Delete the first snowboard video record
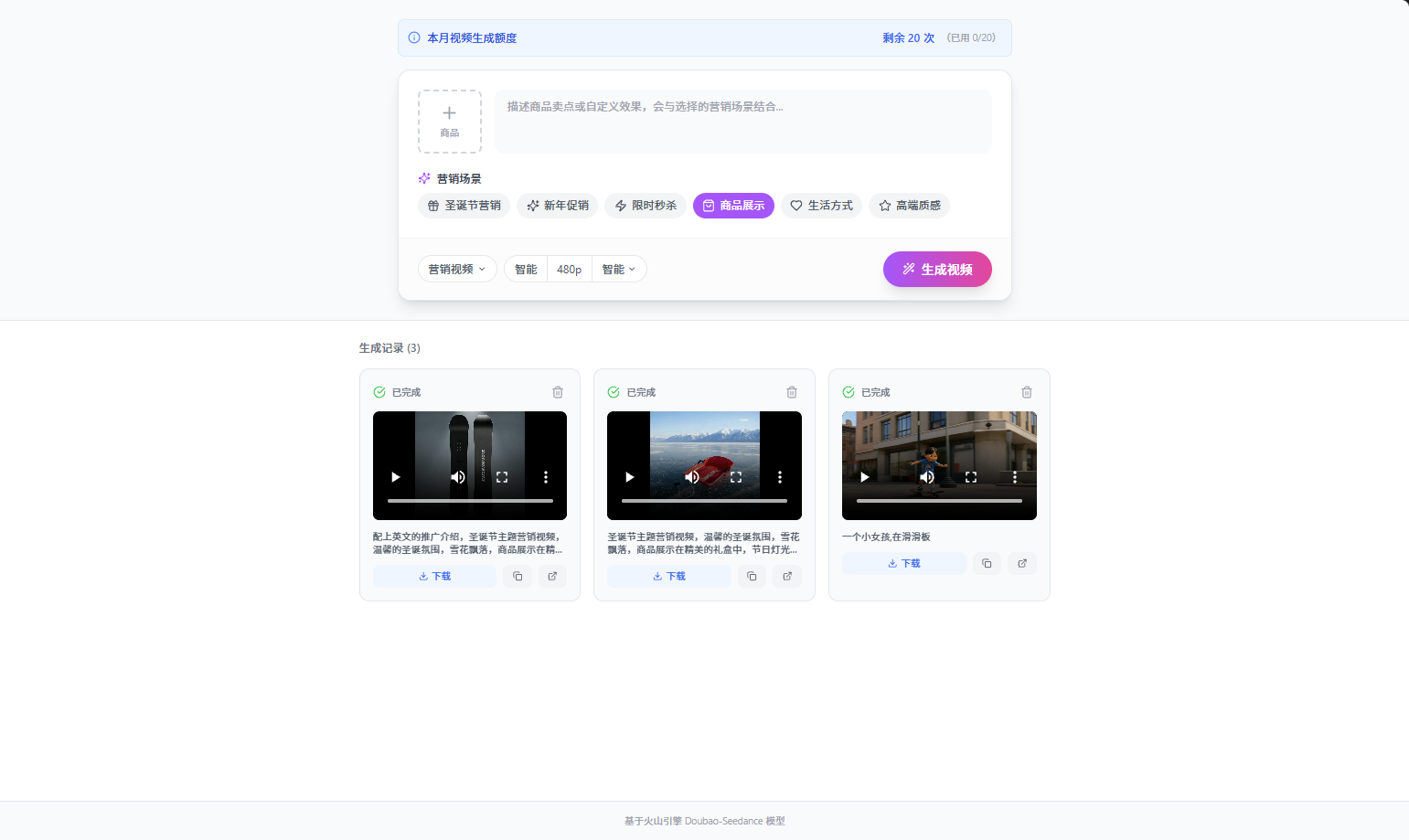 point(557,392)
